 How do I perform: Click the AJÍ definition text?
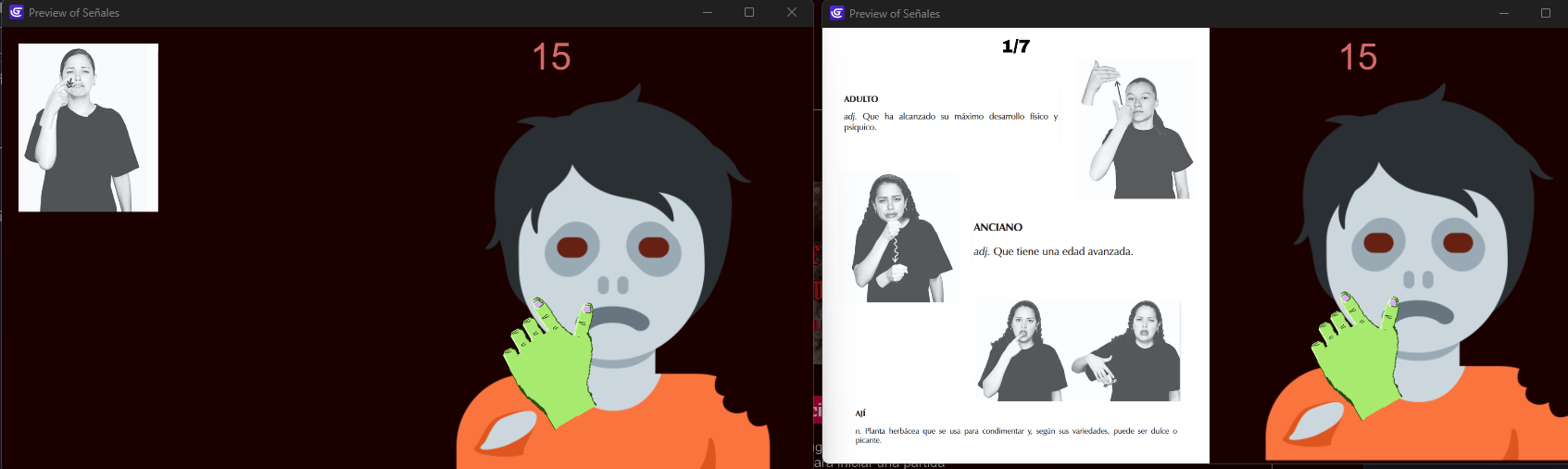[1016, 436]
